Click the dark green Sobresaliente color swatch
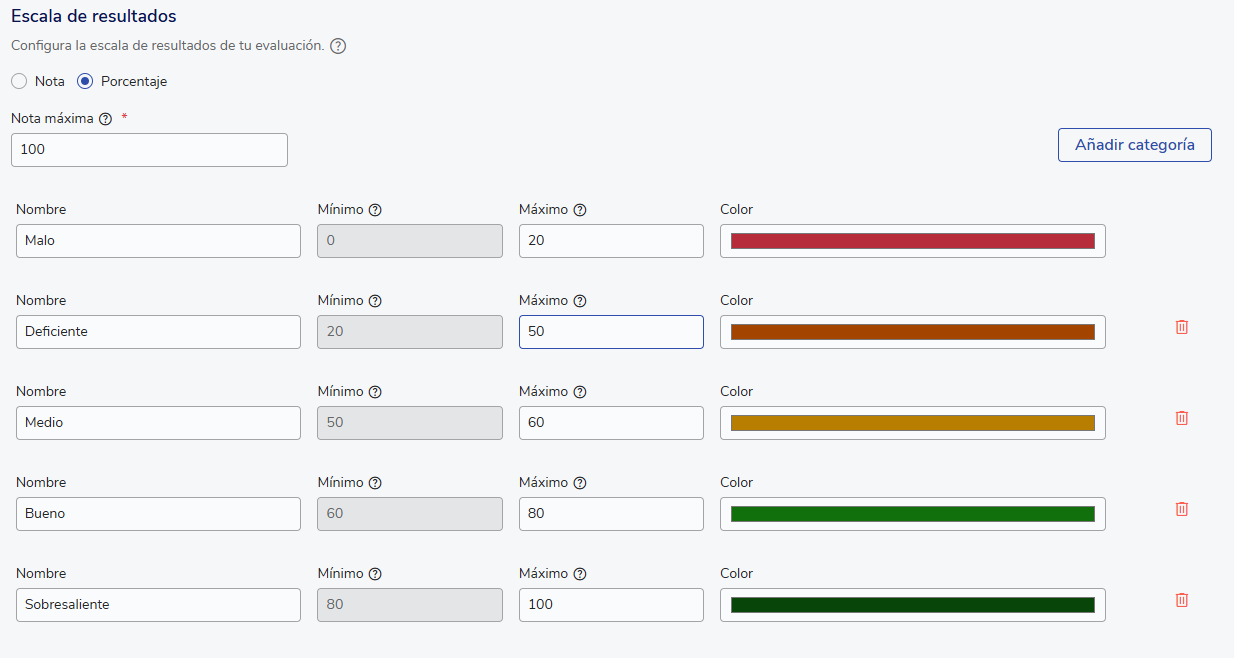1234x658 pixels. click(x=912, y=605)
